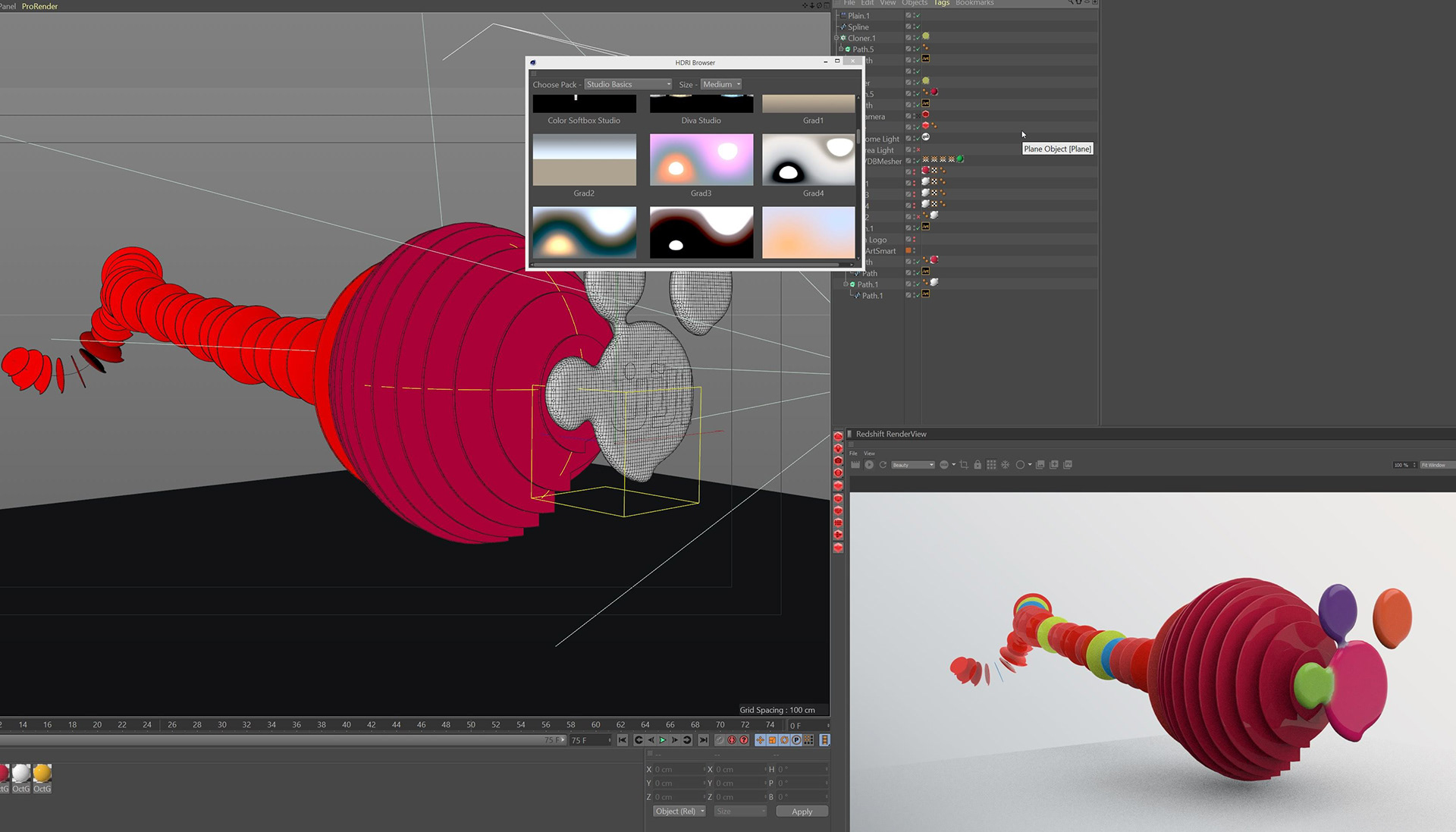Click the green play forward button
This screenshot has width=1456, height=832.
click(662, 740)
